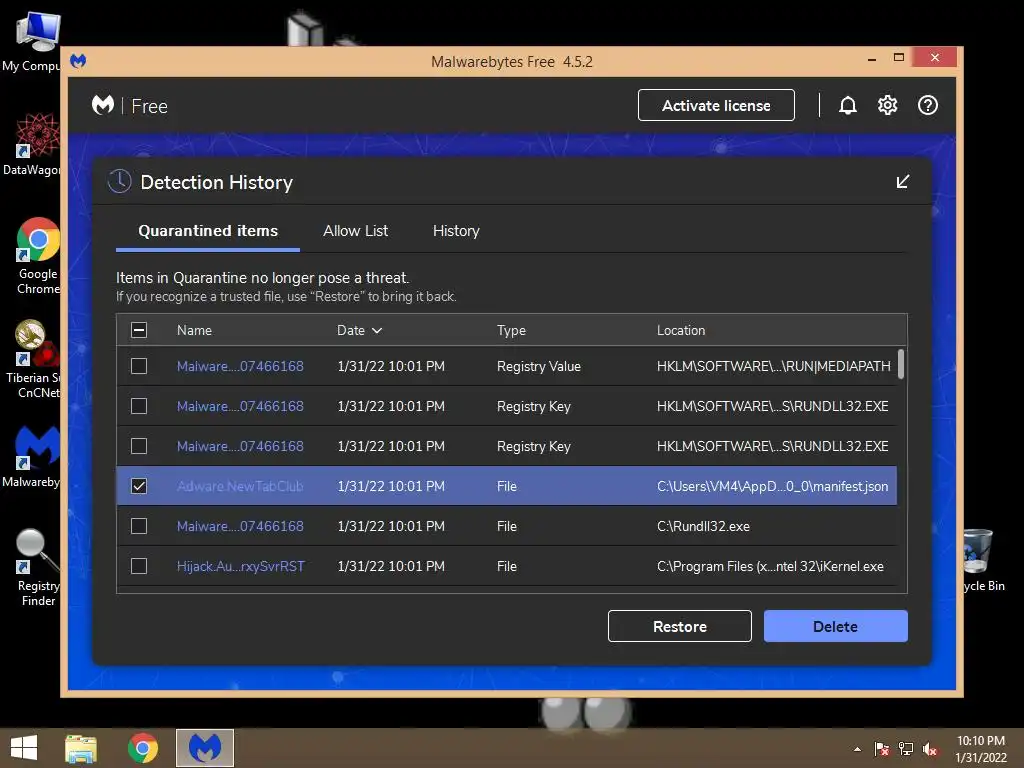Open Malwarebytes settings gear
Image resolution: width=1024 pixels, height=768 pixels.
click(x=888, y=105)
